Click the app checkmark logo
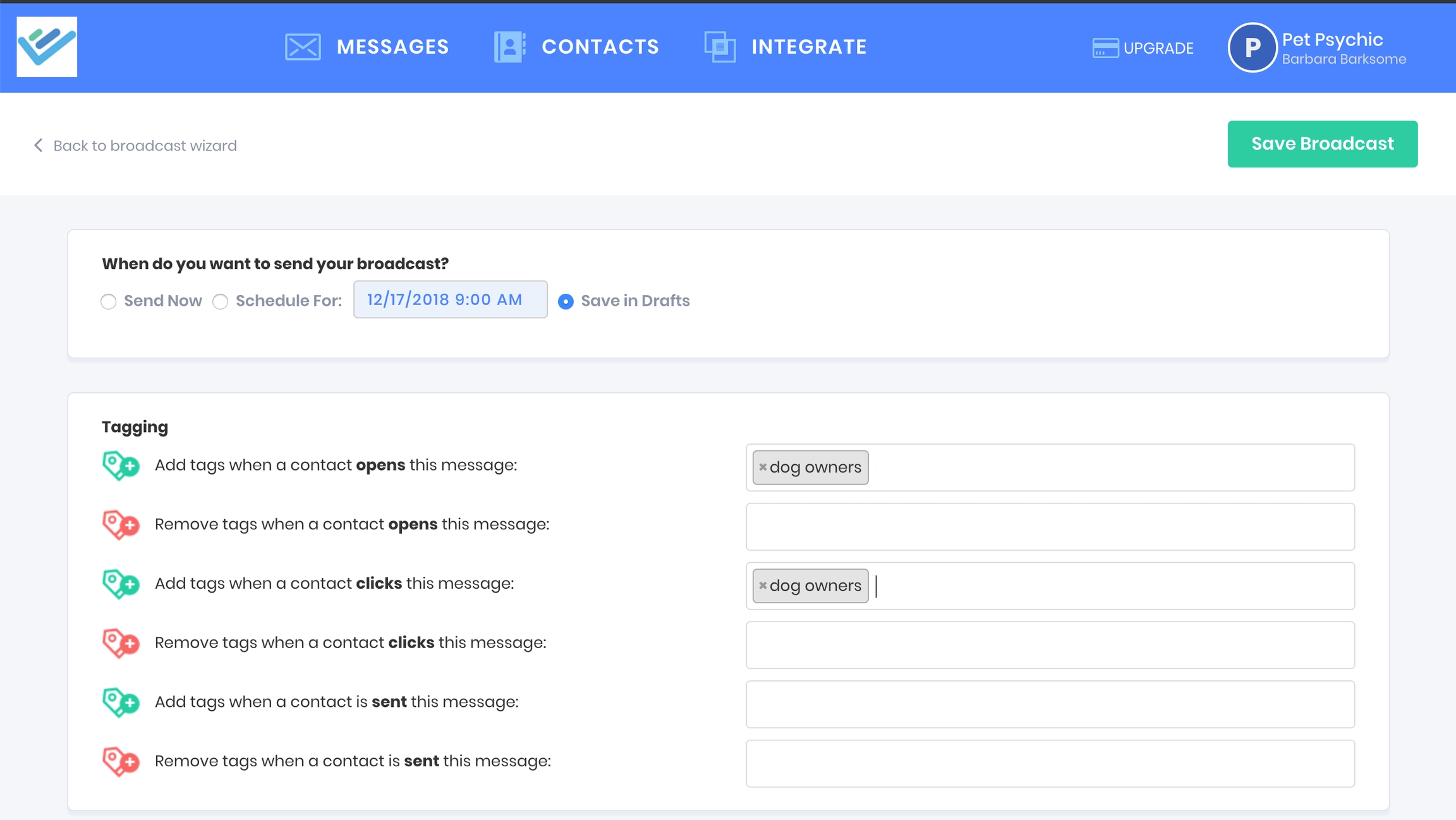1456x820 pixels. click(47, 47)
